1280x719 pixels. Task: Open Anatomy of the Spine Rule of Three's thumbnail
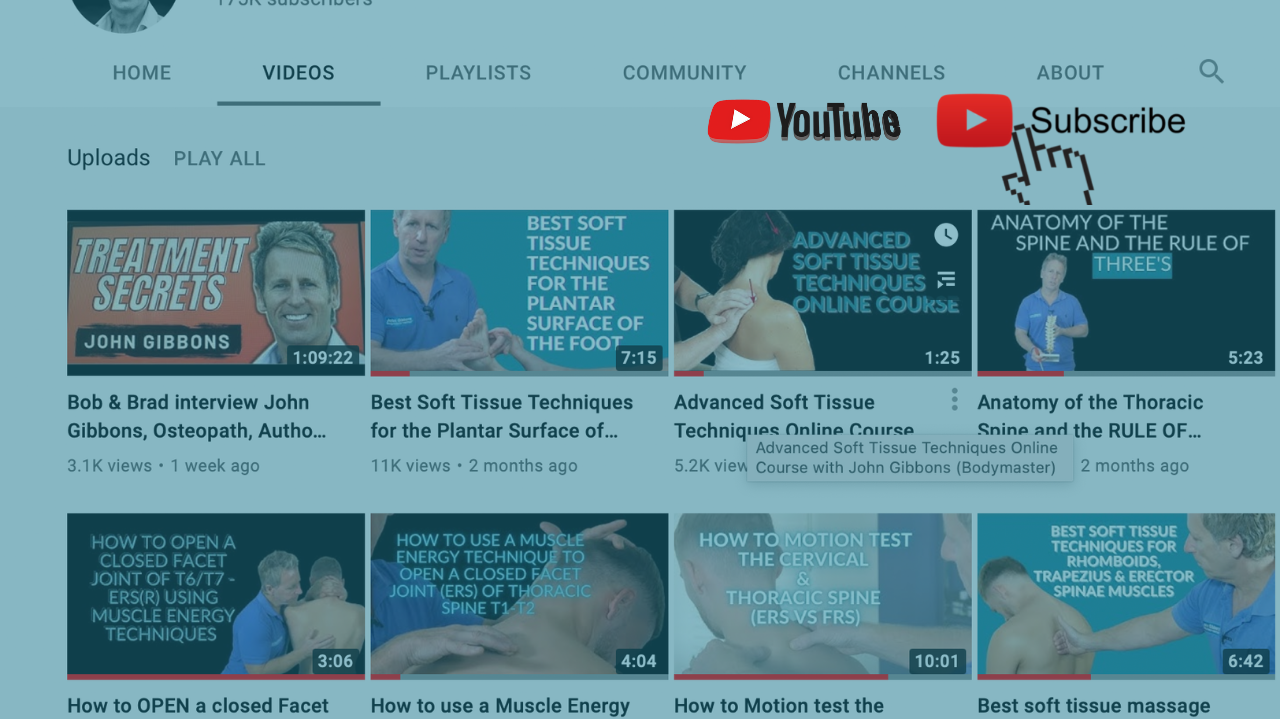(x=1126, y=293)
